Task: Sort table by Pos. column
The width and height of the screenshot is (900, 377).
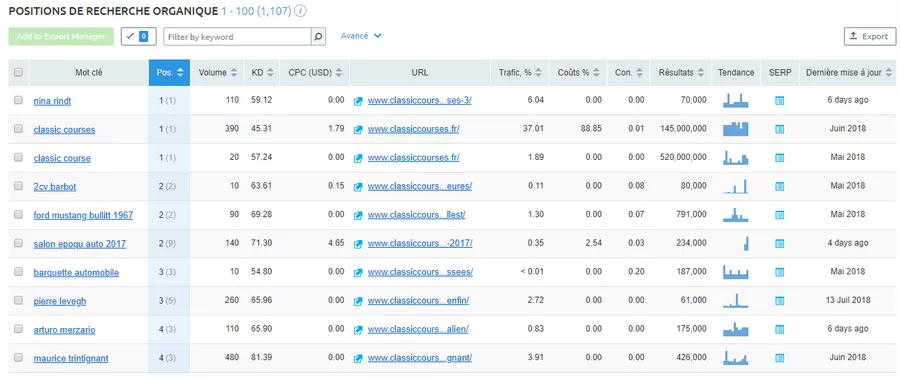Action: pos(170,73)
